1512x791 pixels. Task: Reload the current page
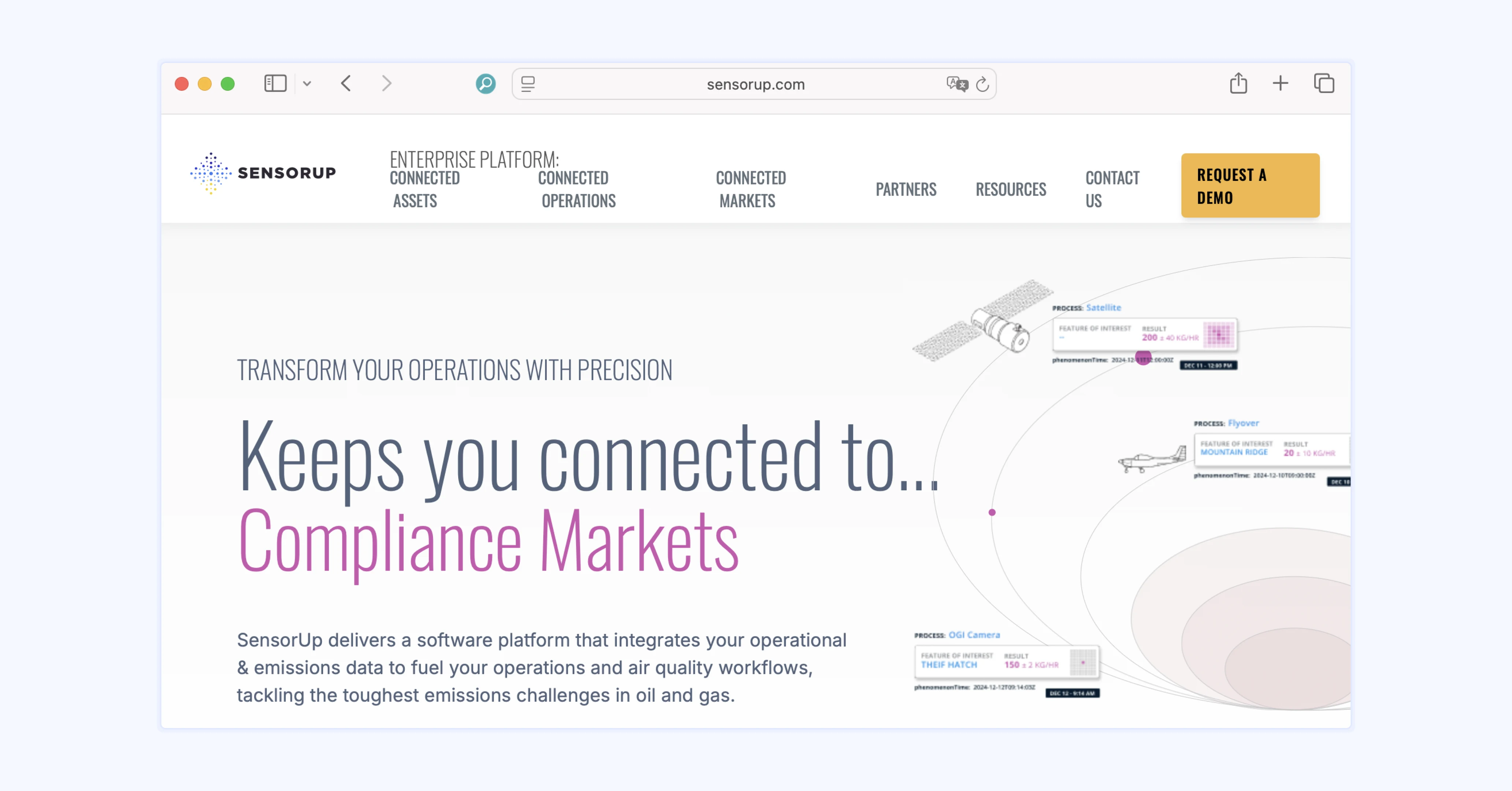[983, 84]
